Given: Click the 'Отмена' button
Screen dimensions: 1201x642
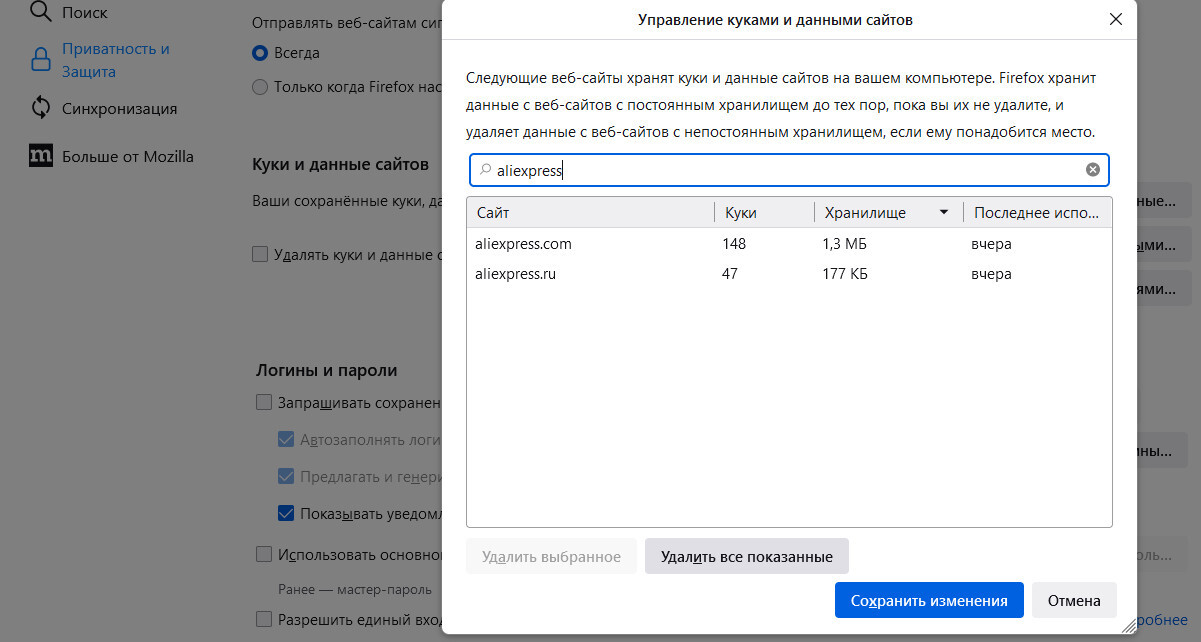Looking at the screenshot, I should (1074, 601).
